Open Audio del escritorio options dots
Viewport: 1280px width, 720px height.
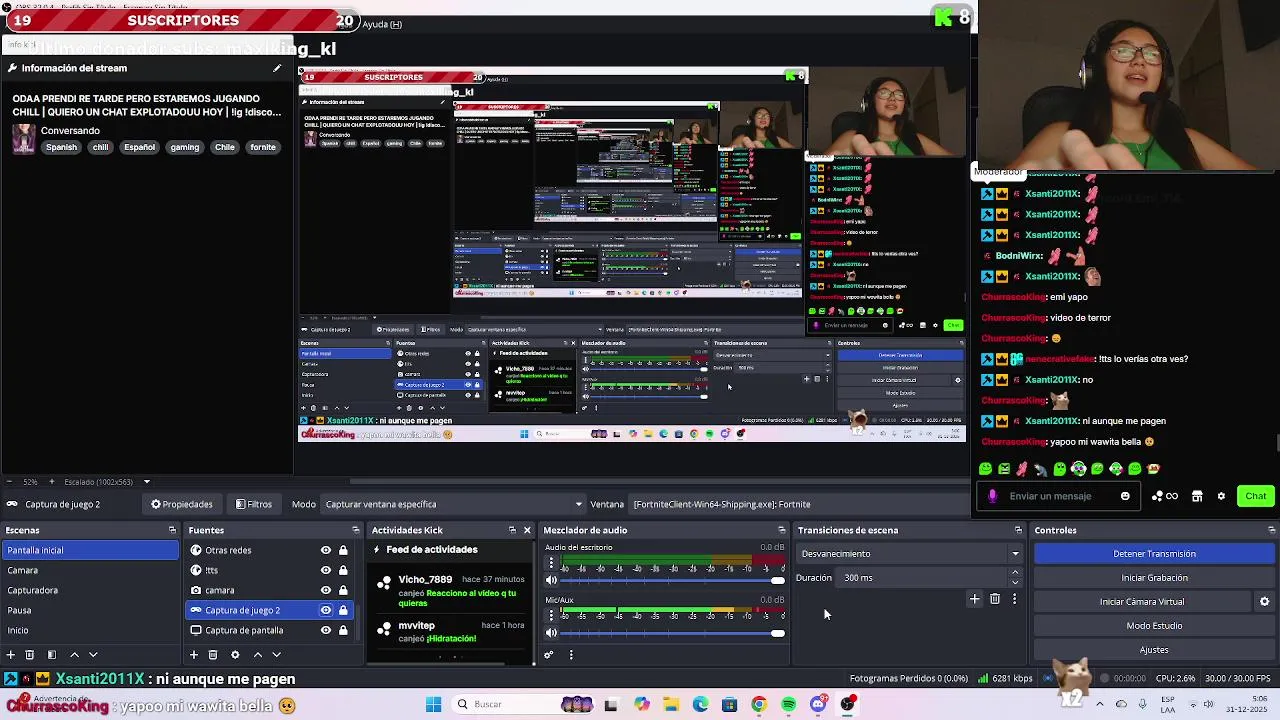click(551, 564)
